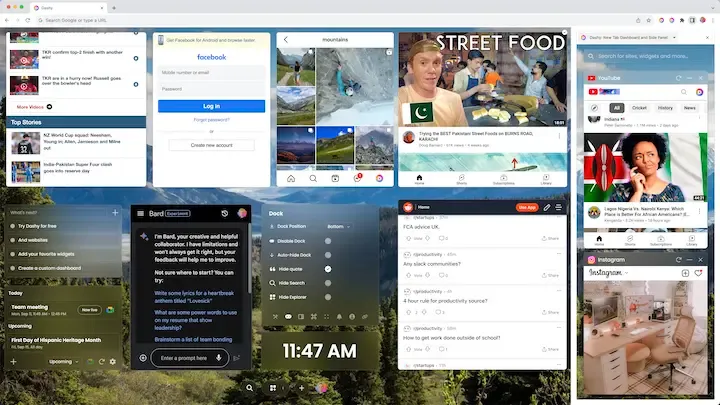Click the Google Calendar icon beside Team meeting
This screenshot has height=405, width=720.
[x=110, y=309]
